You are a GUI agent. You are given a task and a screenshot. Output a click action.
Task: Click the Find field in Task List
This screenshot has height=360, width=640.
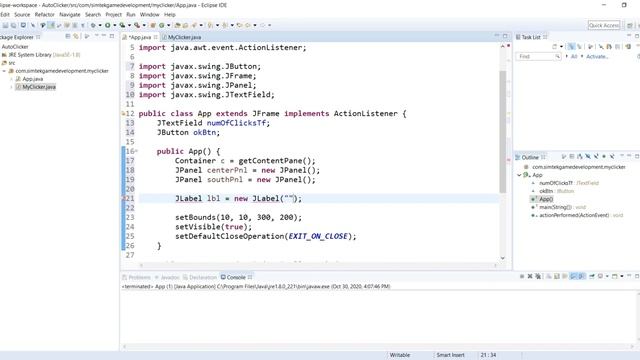click(x=538, y=56)
